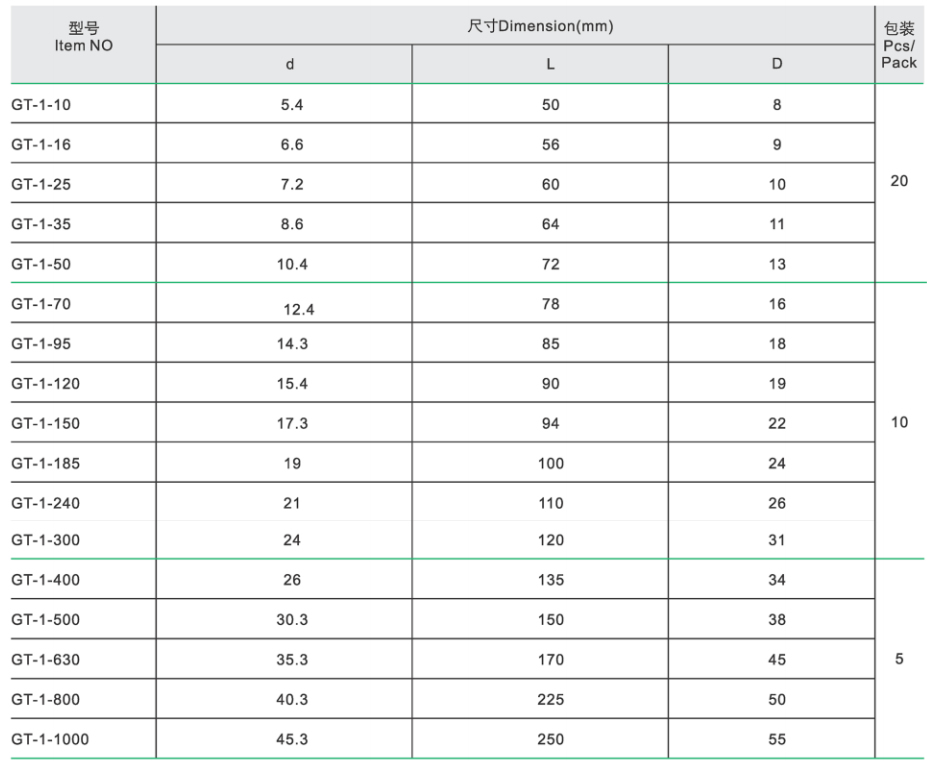Screen dimensions: 927x761
Task: Click the pack quantity 10 cell
Action: (x=899, y=422)
